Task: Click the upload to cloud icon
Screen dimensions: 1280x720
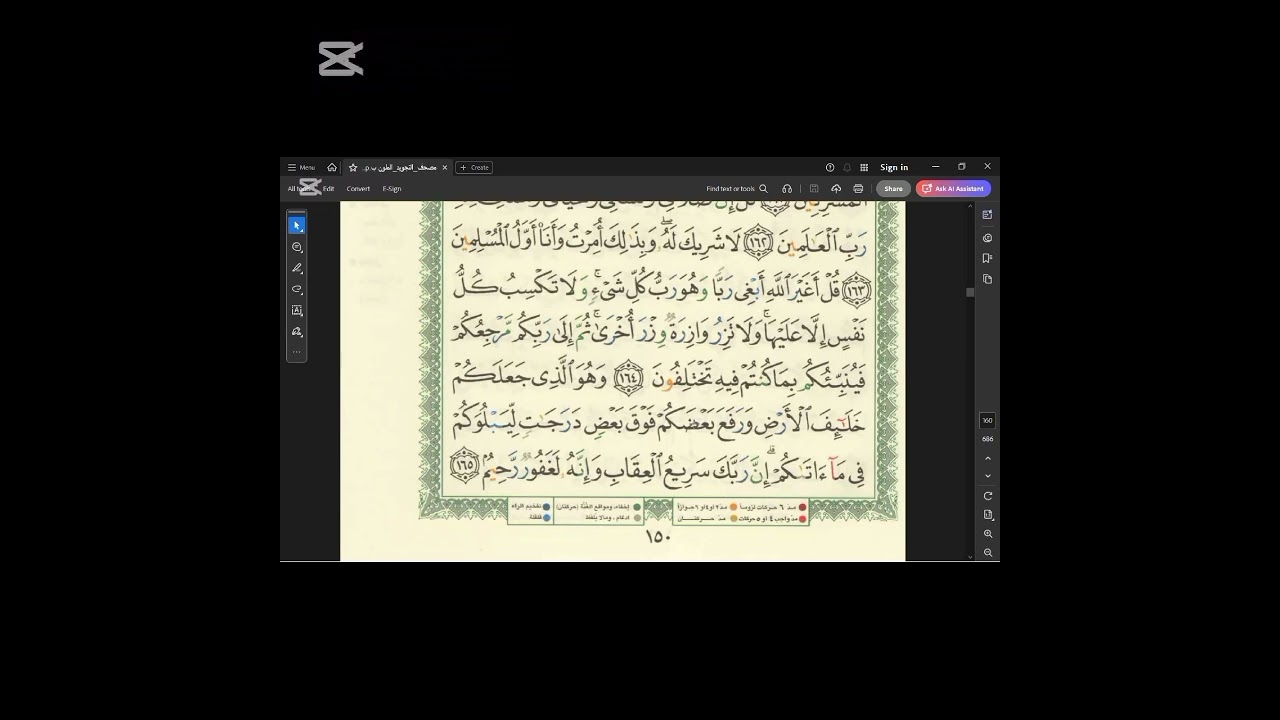Action: (836, 188)
